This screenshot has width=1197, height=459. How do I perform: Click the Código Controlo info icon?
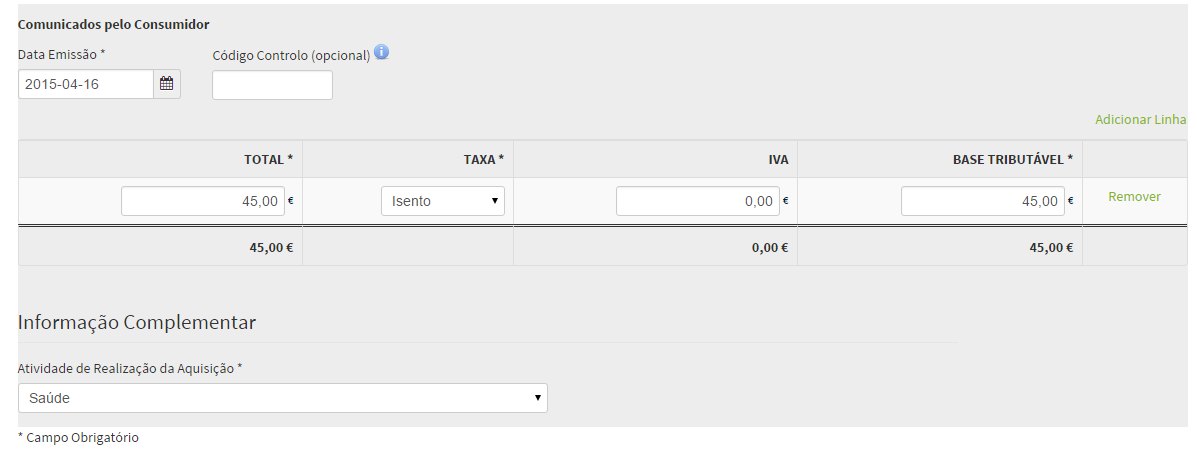click(381, 53)
